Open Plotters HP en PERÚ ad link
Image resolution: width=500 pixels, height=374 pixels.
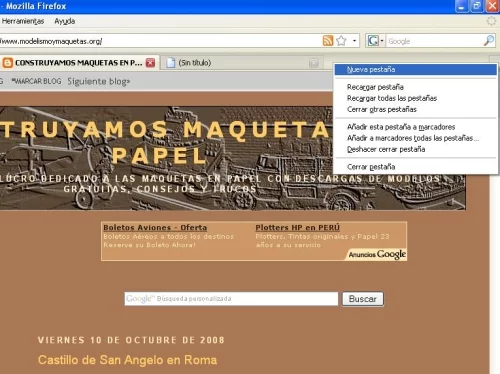[x=297, y=227]
